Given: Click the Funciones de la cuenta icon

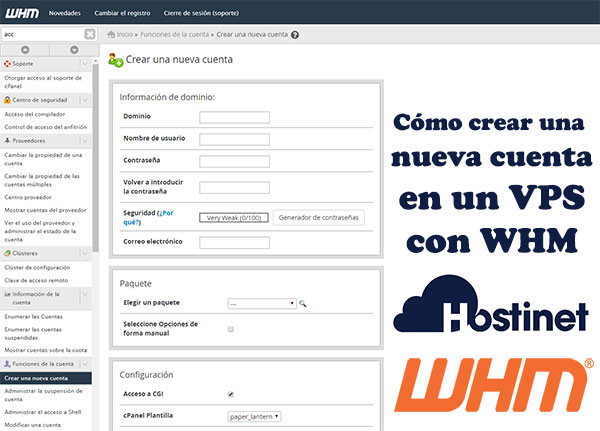Looking at the screenshot, I should coord(7,364).
